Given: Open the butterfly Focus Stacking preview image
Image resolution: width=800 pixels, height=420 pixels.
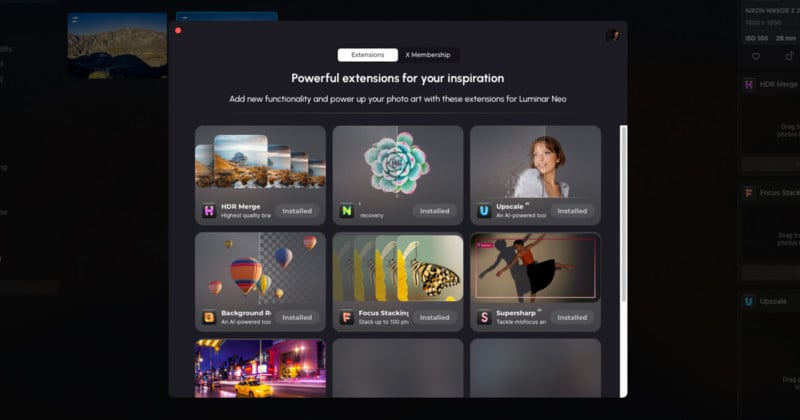Looking at the screenshot, I should [398, 268].
